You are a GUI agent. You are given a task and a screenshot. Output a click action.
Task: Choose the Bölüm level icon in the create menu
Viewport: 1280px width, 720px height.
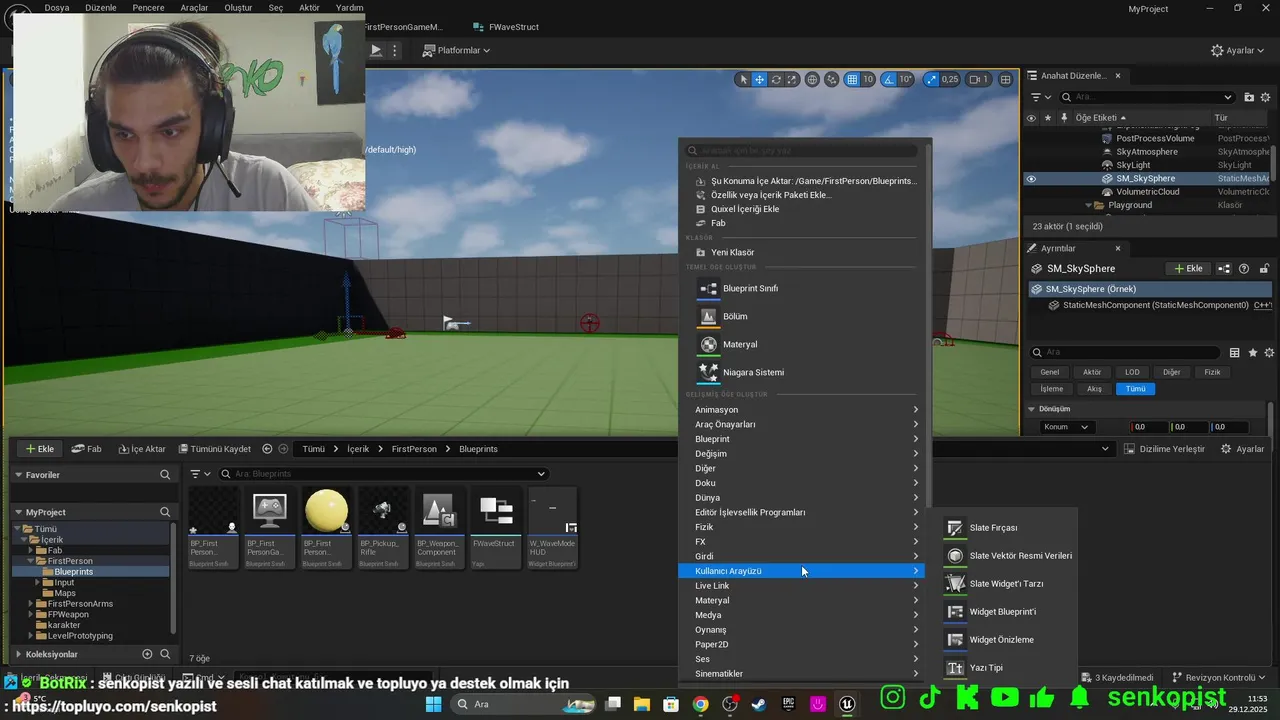pyautogui.click(x=708, y=316)
